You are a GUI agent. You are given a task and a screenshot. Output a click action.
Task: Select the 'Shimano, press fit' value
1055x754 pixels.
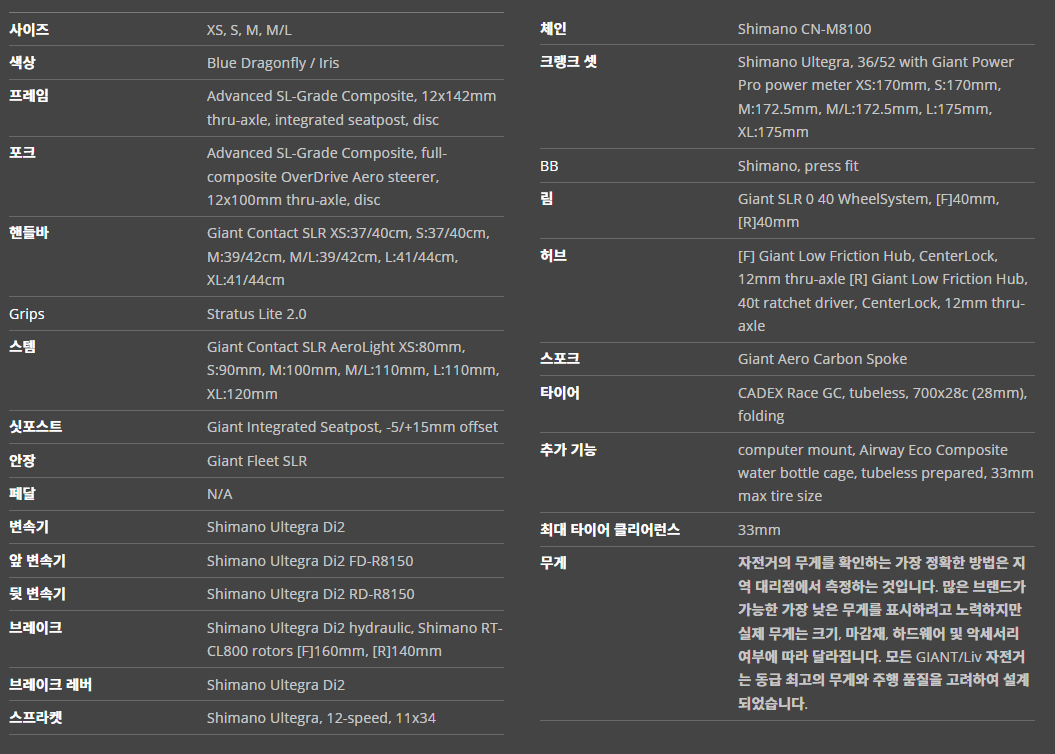[x=798, y=165]
